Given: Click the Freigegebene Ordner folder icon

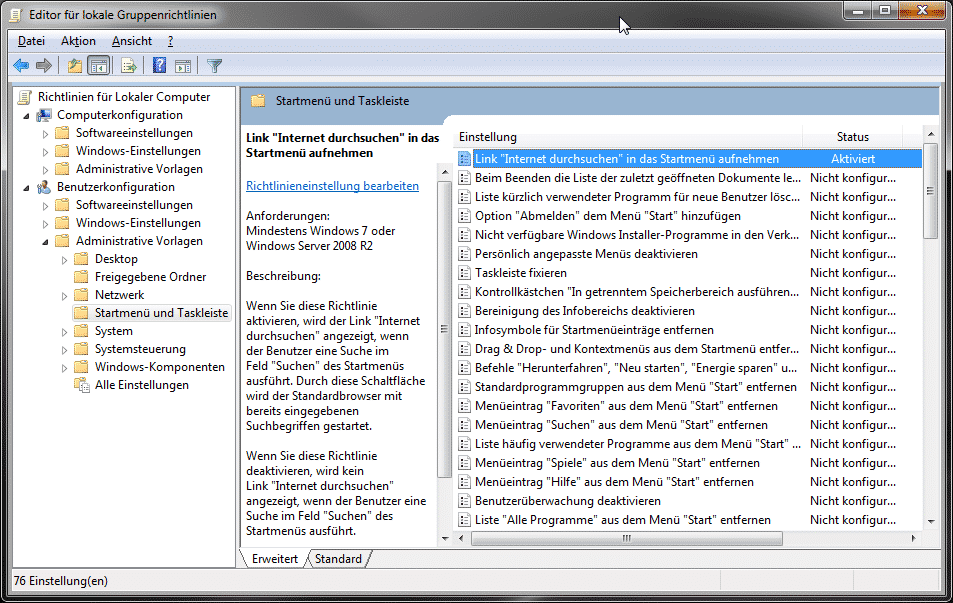Looking at the screenshot, I should pos(81,277).
